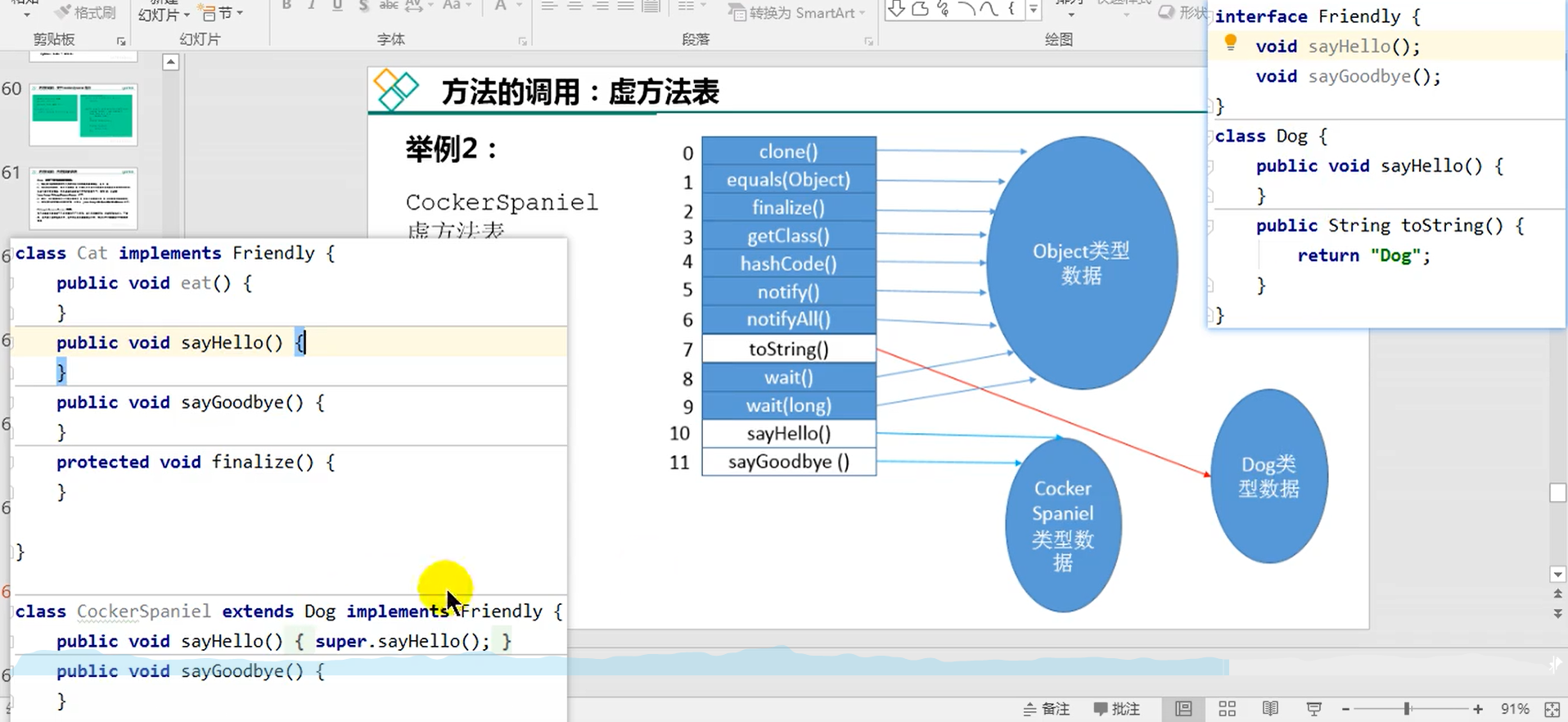This screenshot has height=722, width=1568.
Task: Toggle underline formatting in the font group
Action: pyautogui.click(x=337, y=5)
